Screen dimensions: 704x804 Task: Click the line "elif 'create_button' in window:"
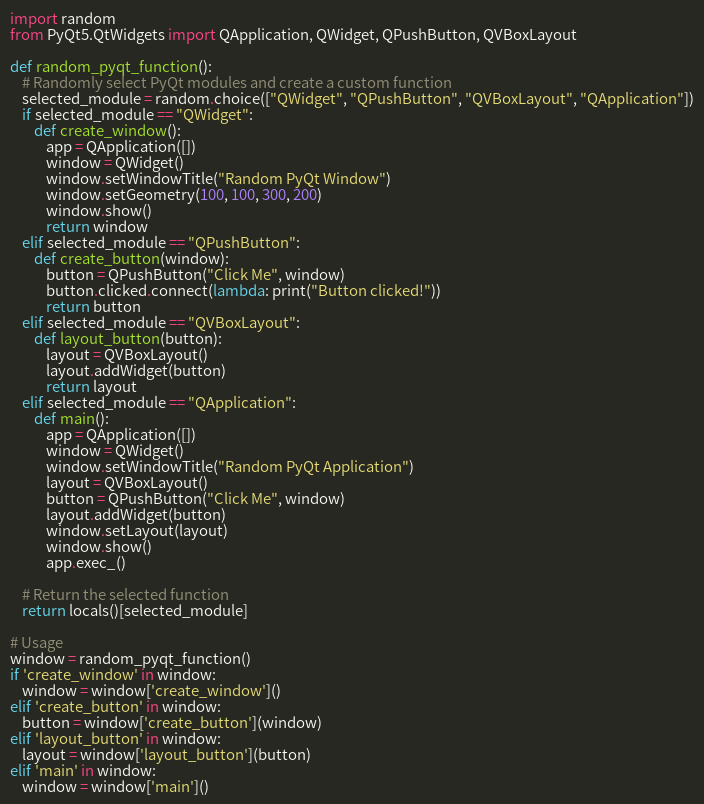pyautogui.click(x=115, y=707)
